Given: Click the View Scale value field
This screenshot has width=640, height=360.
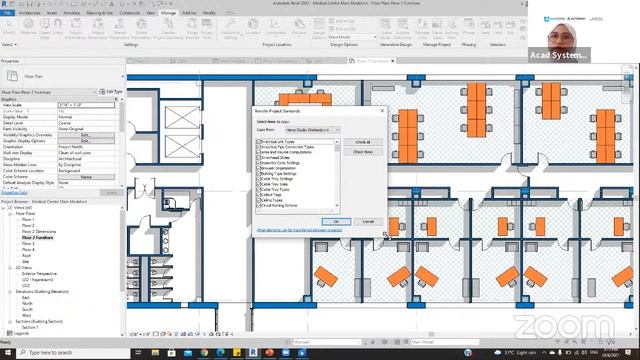Looking at the screenshot, I should [86, 105].
